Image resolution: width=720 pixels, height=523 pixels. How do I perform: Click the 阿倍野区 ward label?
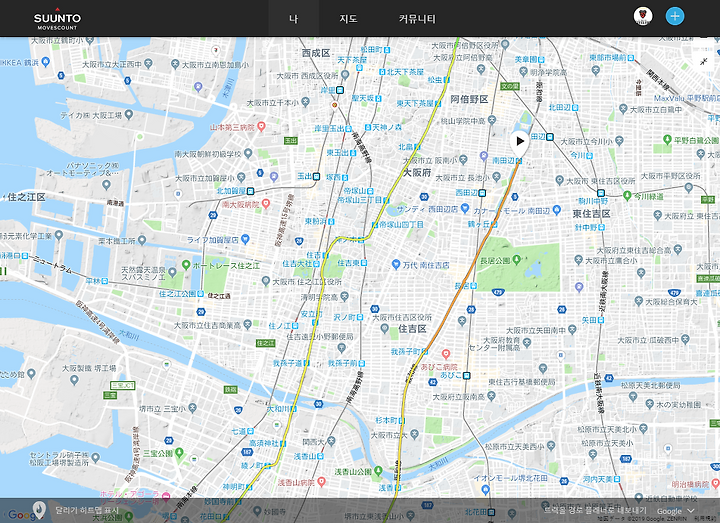click(x=469, y=99)
